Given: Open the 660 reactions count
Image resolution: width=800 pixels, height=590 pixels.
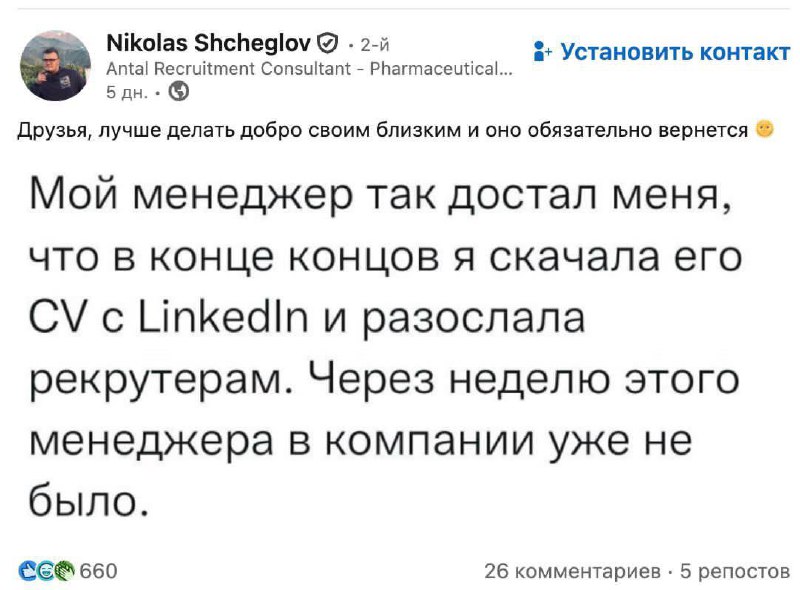Looking at the screenshot, I should (98, 571).
